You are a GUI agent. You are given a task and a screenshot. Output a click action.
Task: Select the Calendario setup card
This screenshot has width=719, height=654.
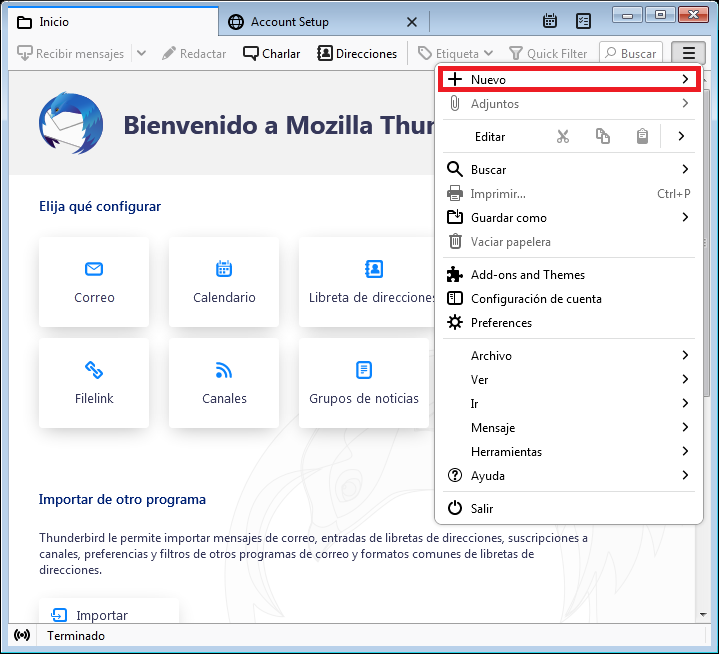[224, 282]
